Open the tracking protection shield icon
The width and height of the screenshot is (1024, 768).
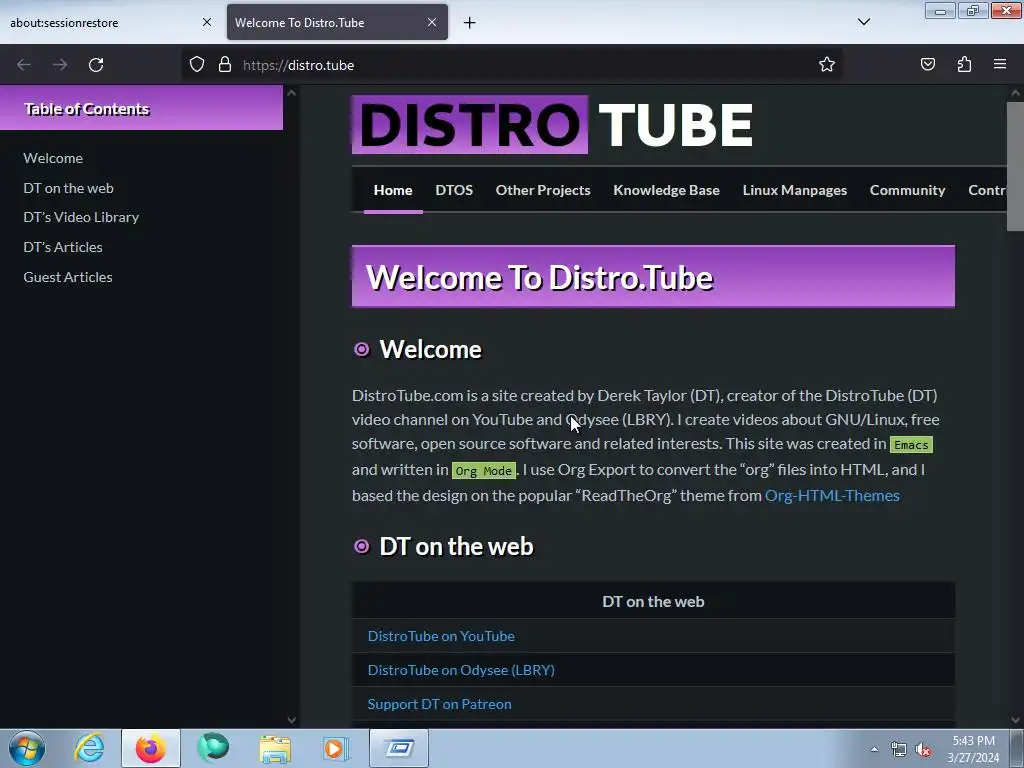pos(197,65)
